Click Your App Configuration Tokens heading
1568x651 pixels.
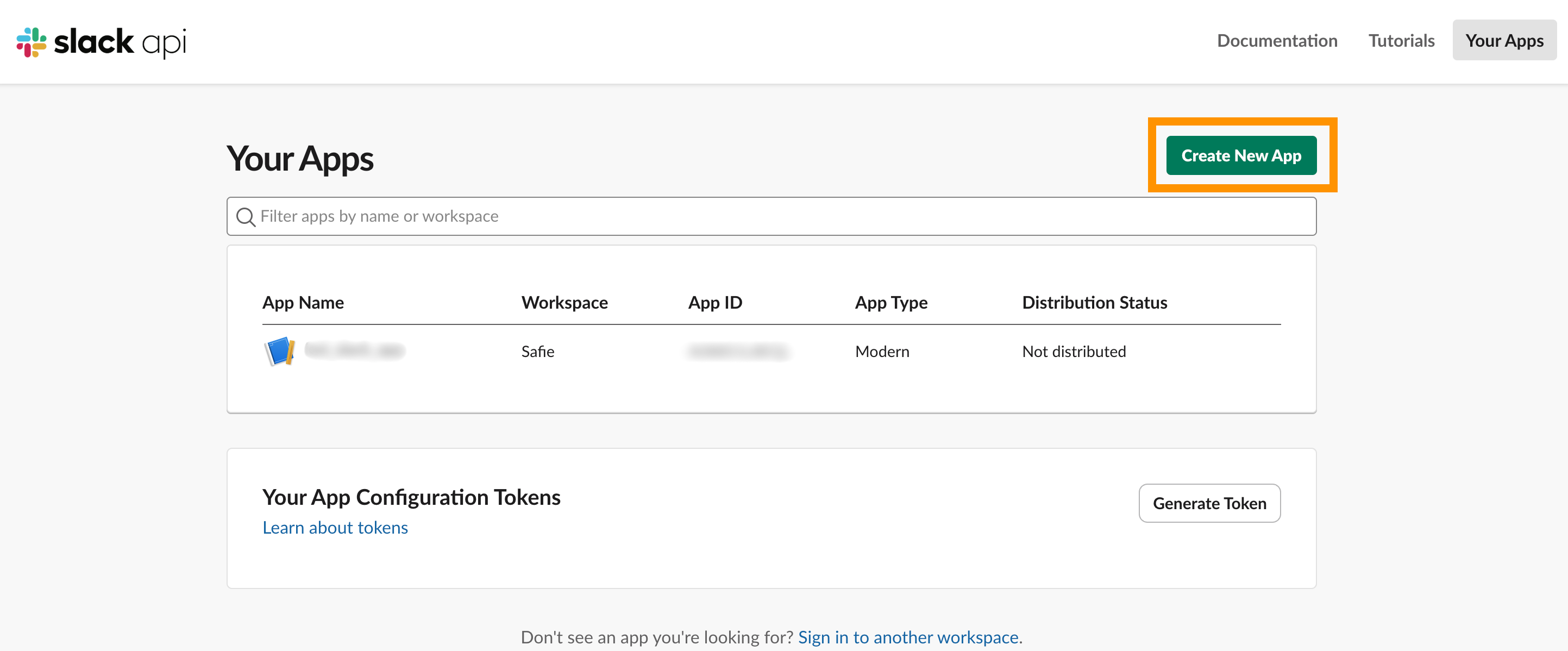(x=411, y=497)
